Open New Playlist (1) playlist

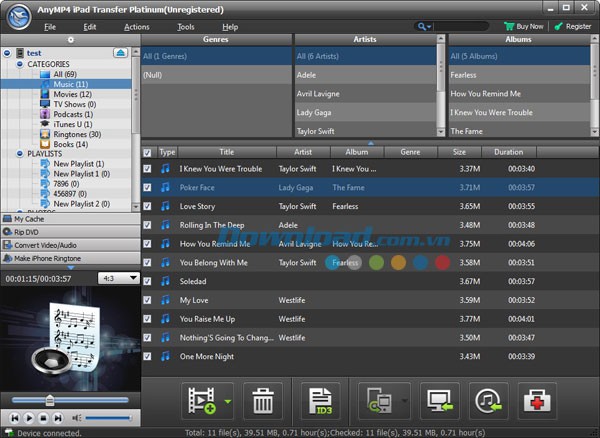tap(78, 164)
